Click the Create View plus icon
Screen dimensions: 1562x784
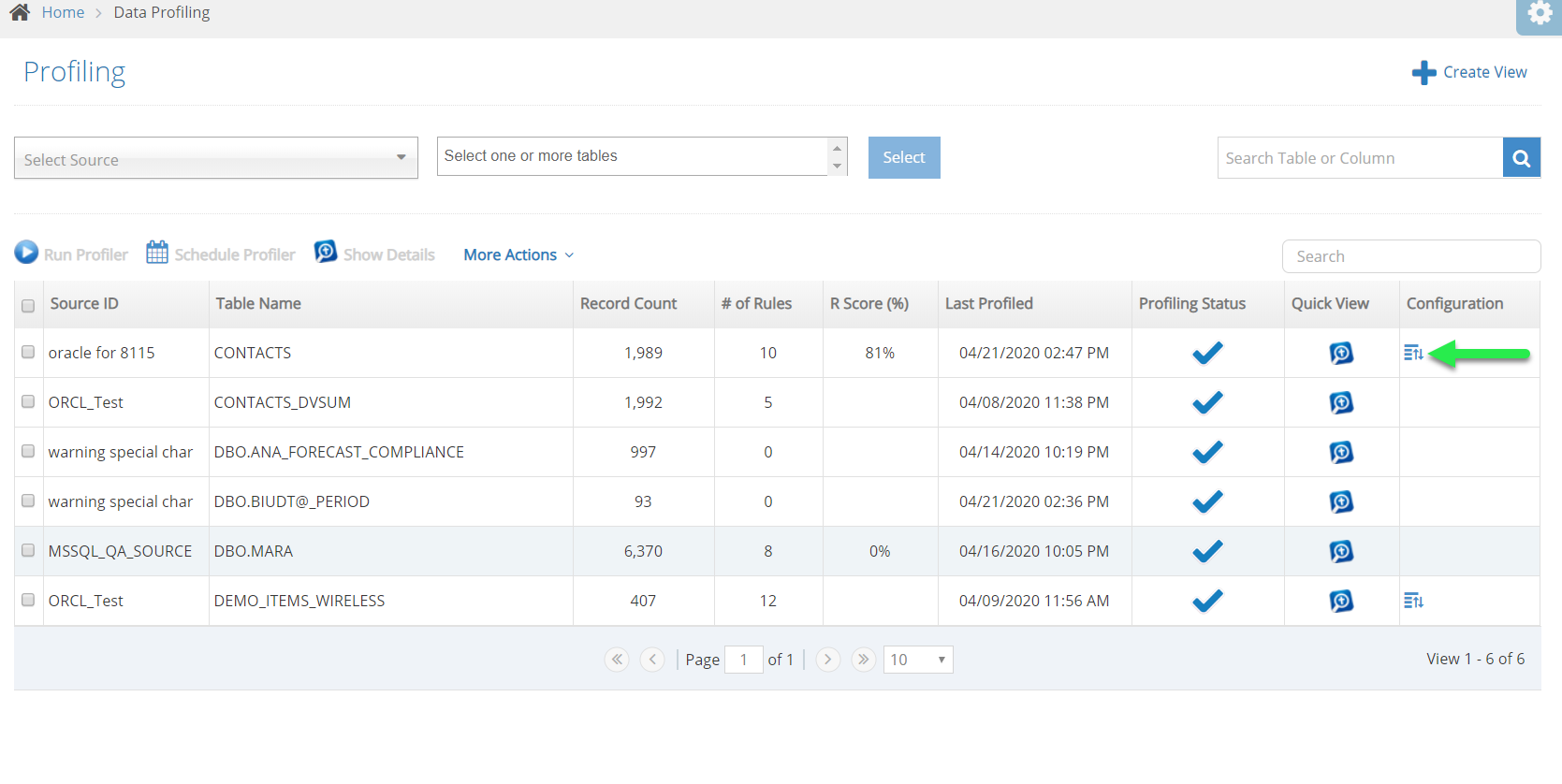pos(1423,73)
